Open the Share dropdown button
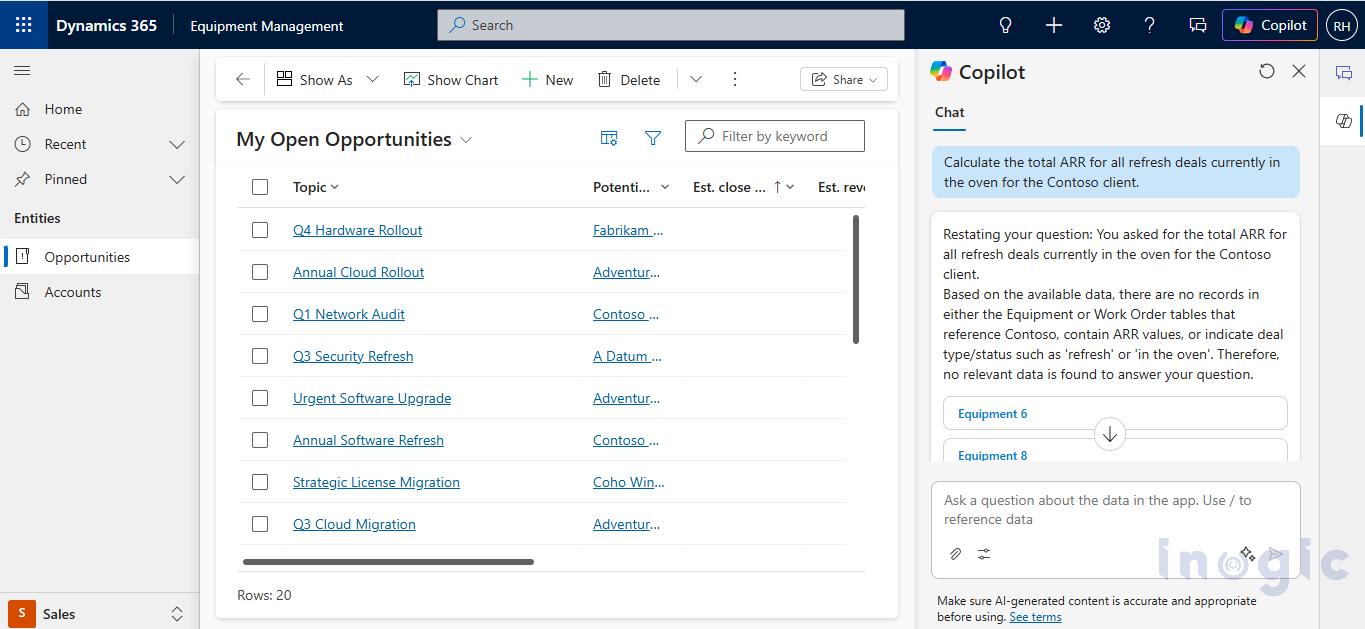The image size is (1365, 629). (x=844, y=80)
